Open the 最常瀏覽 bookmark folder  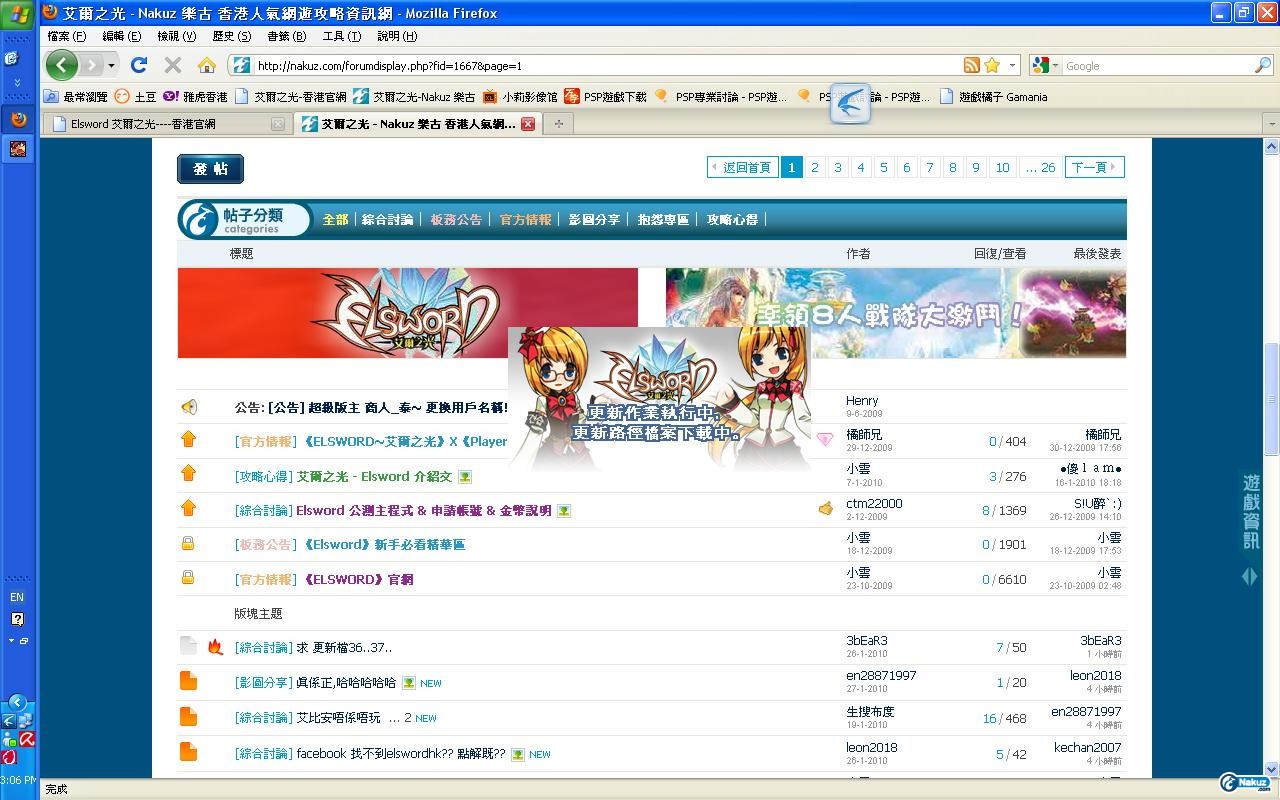tap(76, 97)
